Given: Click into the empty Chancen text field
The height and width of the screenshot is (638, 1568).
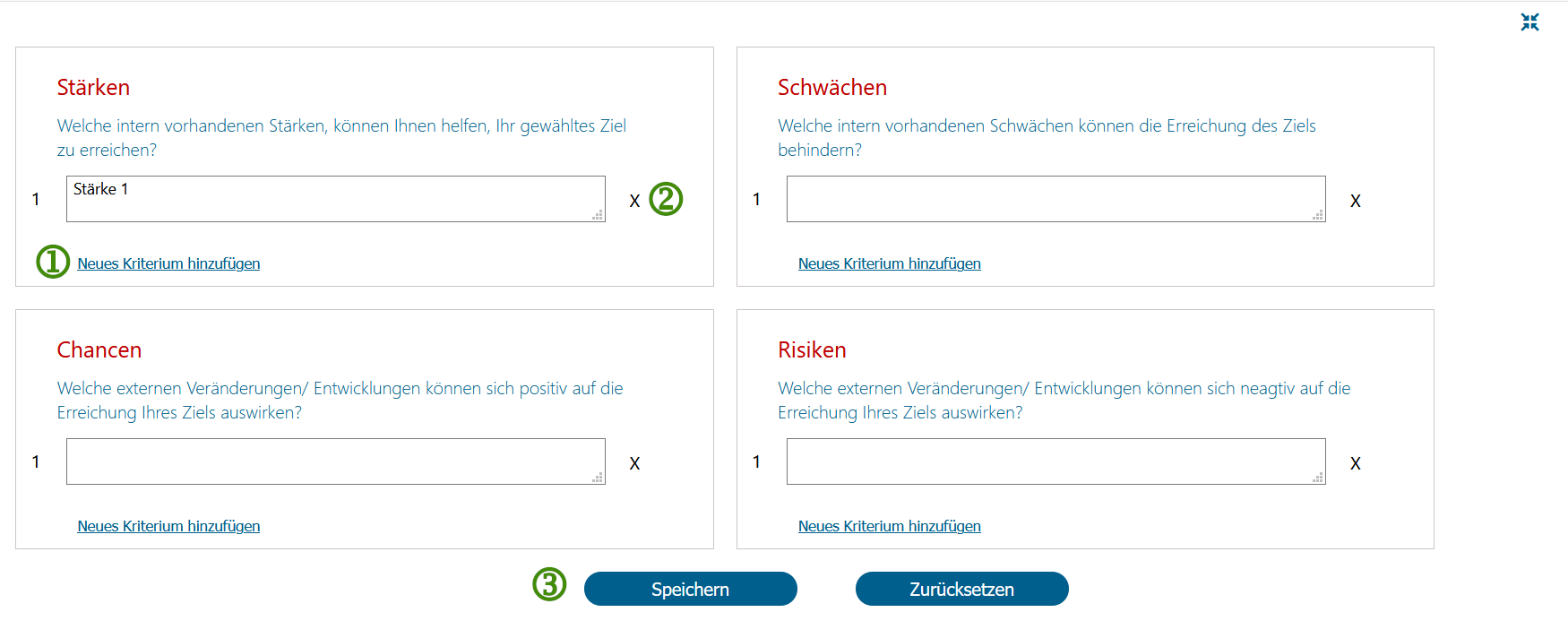Looking at the screenshot, I should [x=336, y=461].
